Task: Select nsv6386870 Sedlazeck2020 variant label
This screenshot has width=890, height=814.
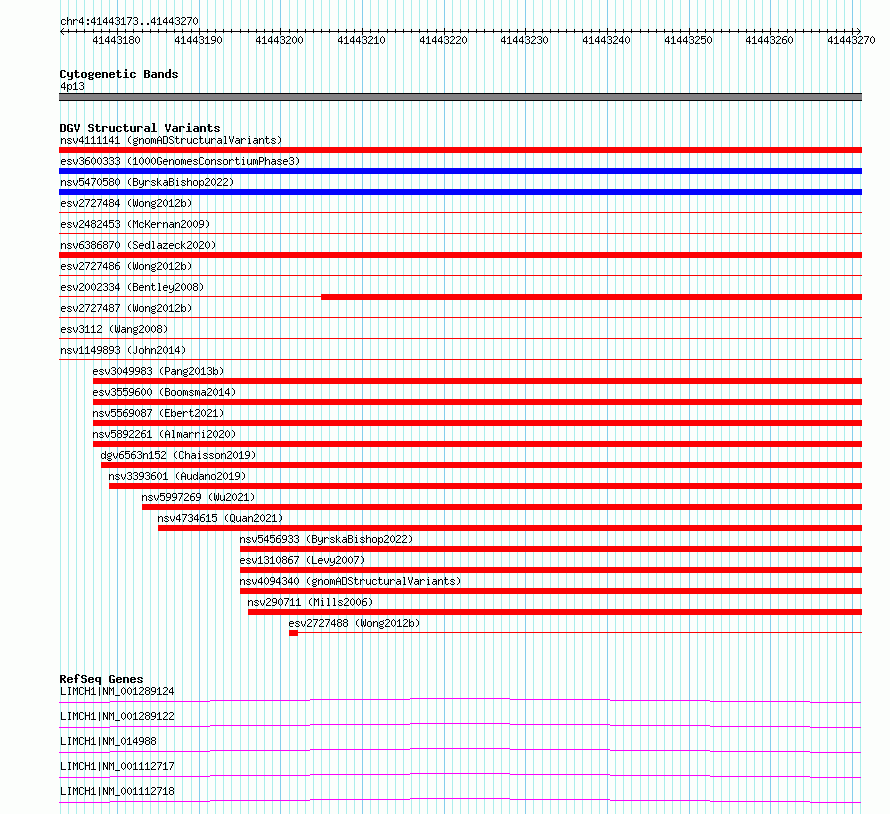Action: 138,245
